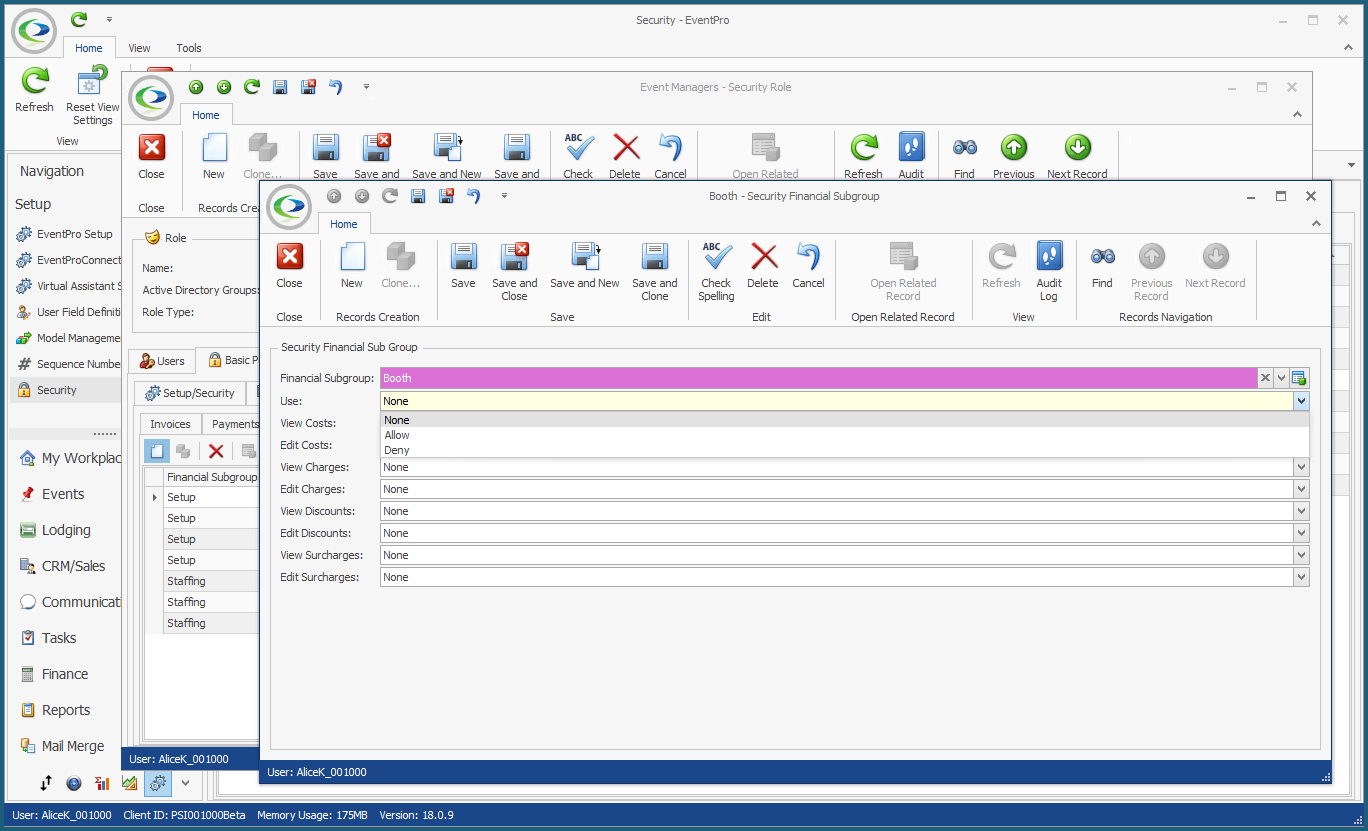Click Financial Subgroup field showing Booth
The image size is (1368, 831).
[x=818, y=378]
